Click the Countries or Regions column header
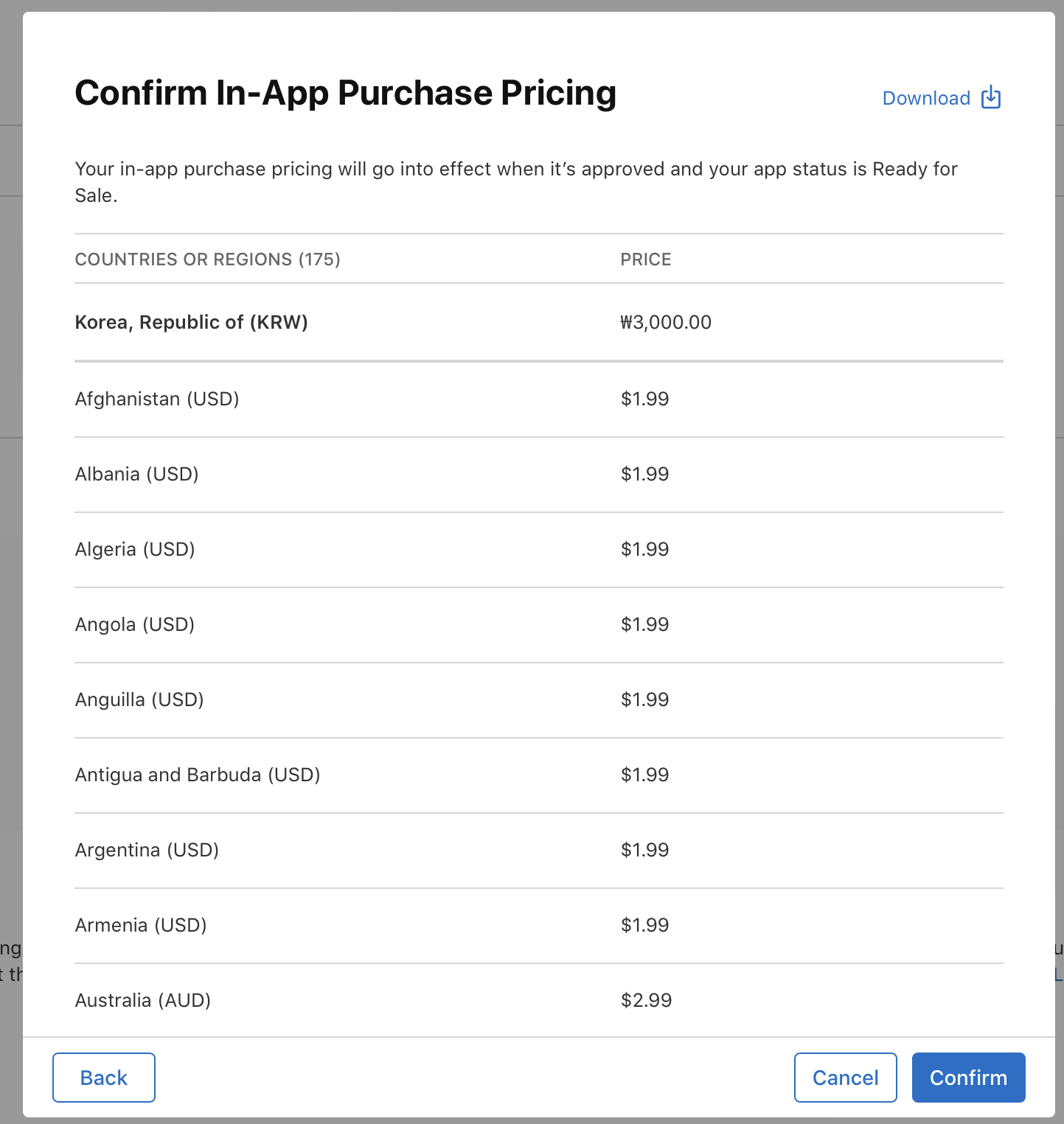 pos(208,259)
